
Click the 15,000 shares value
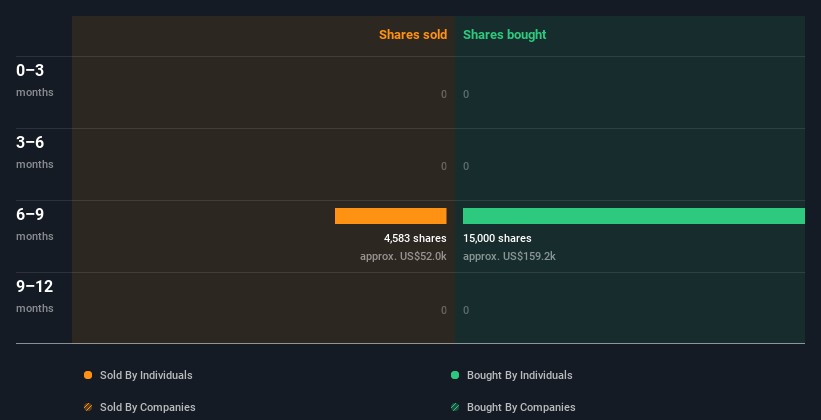click(497, 238)
